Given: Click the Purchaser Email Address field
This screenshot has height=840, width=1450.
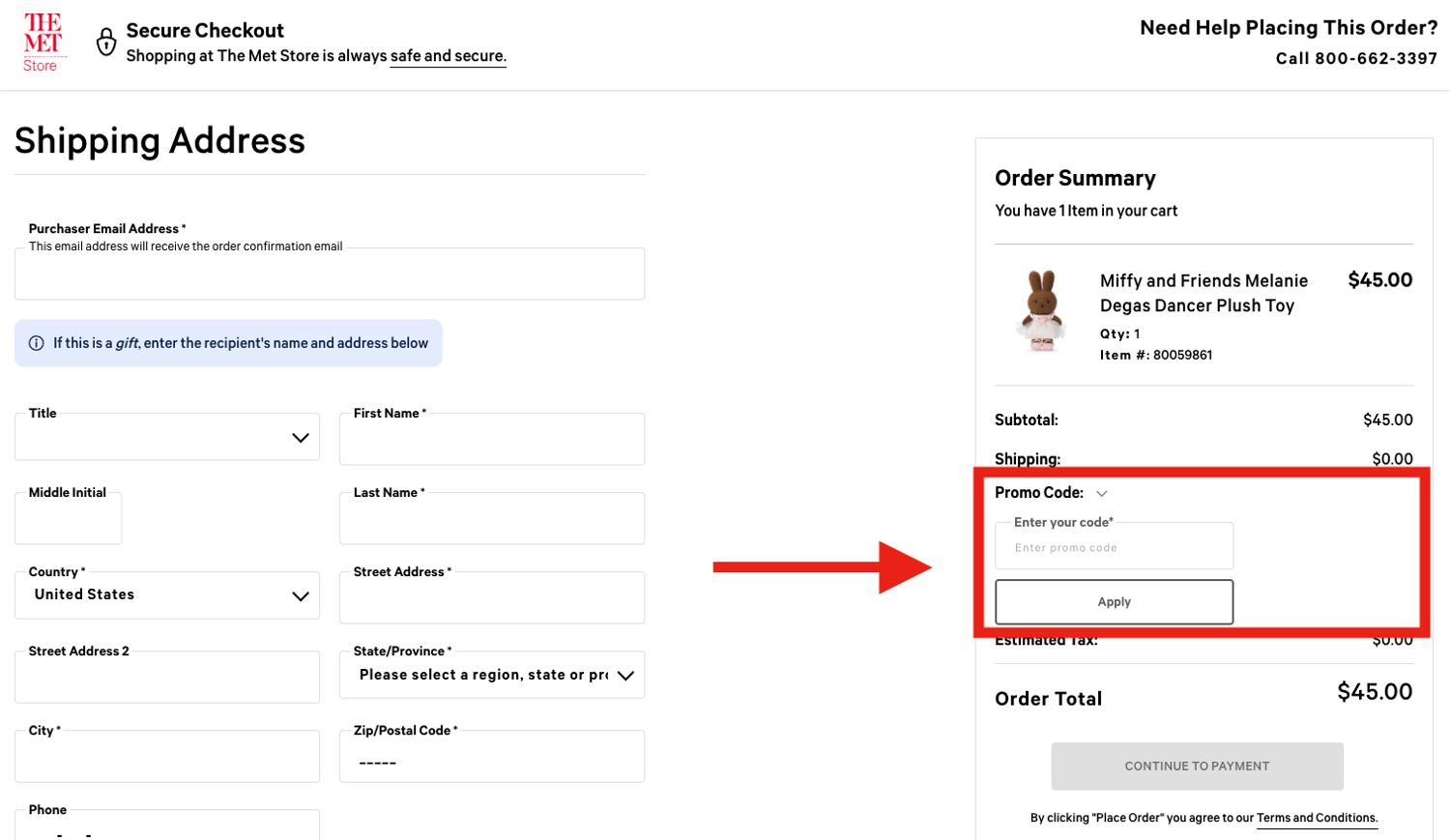Looking at the screenshot, I should (329, 275).
